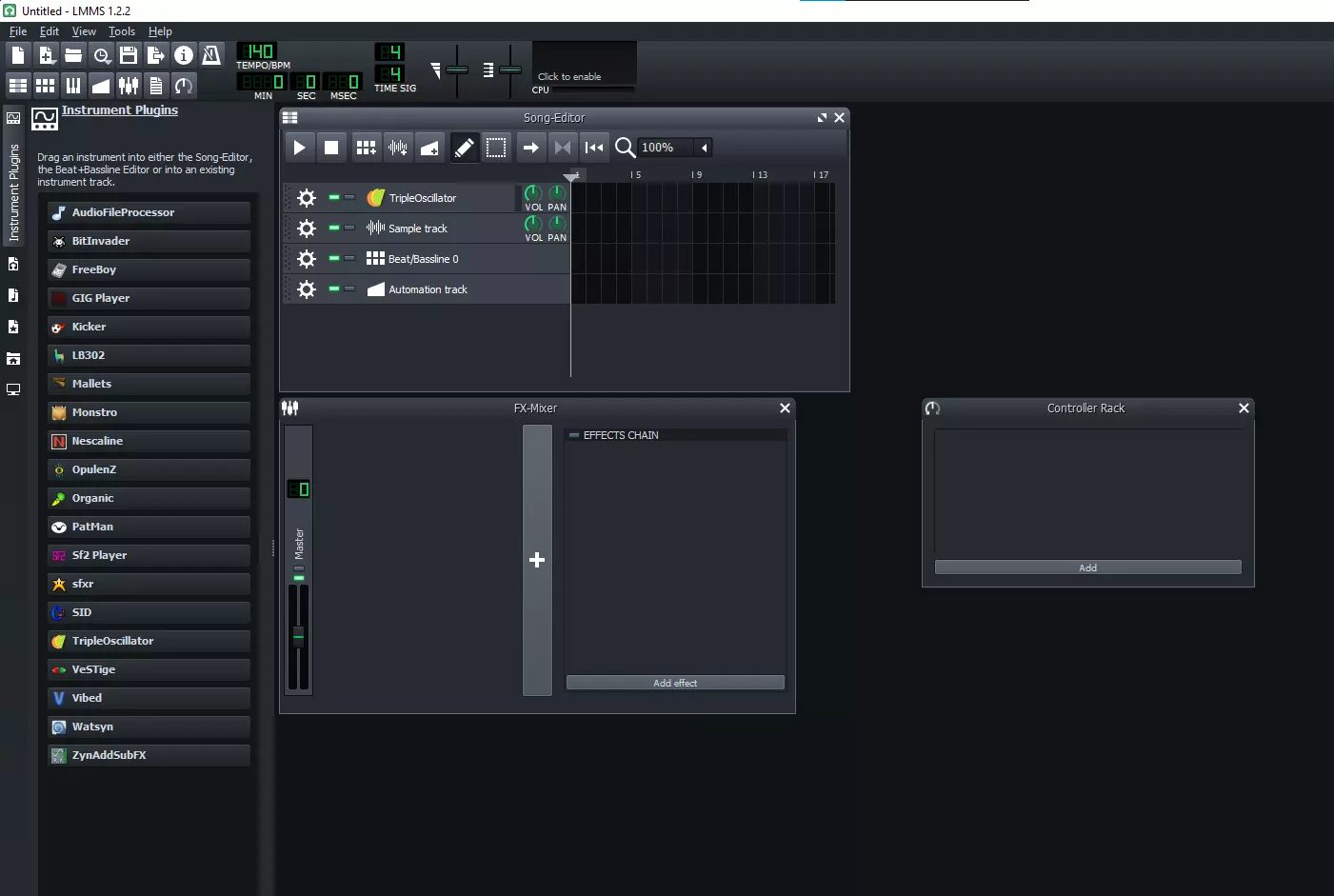
Task: Toggle solo on the Sample track
Action: pos(349,228)
